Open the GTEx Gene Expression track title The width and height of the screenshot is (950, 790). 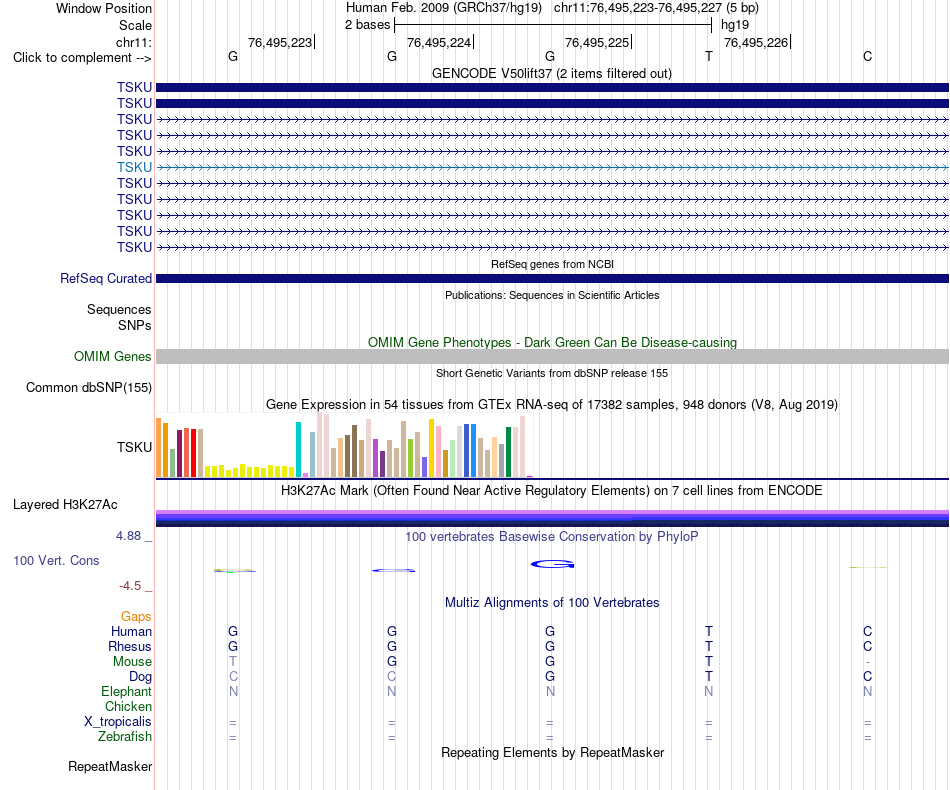pyautogui.click(x=552, y=404)
